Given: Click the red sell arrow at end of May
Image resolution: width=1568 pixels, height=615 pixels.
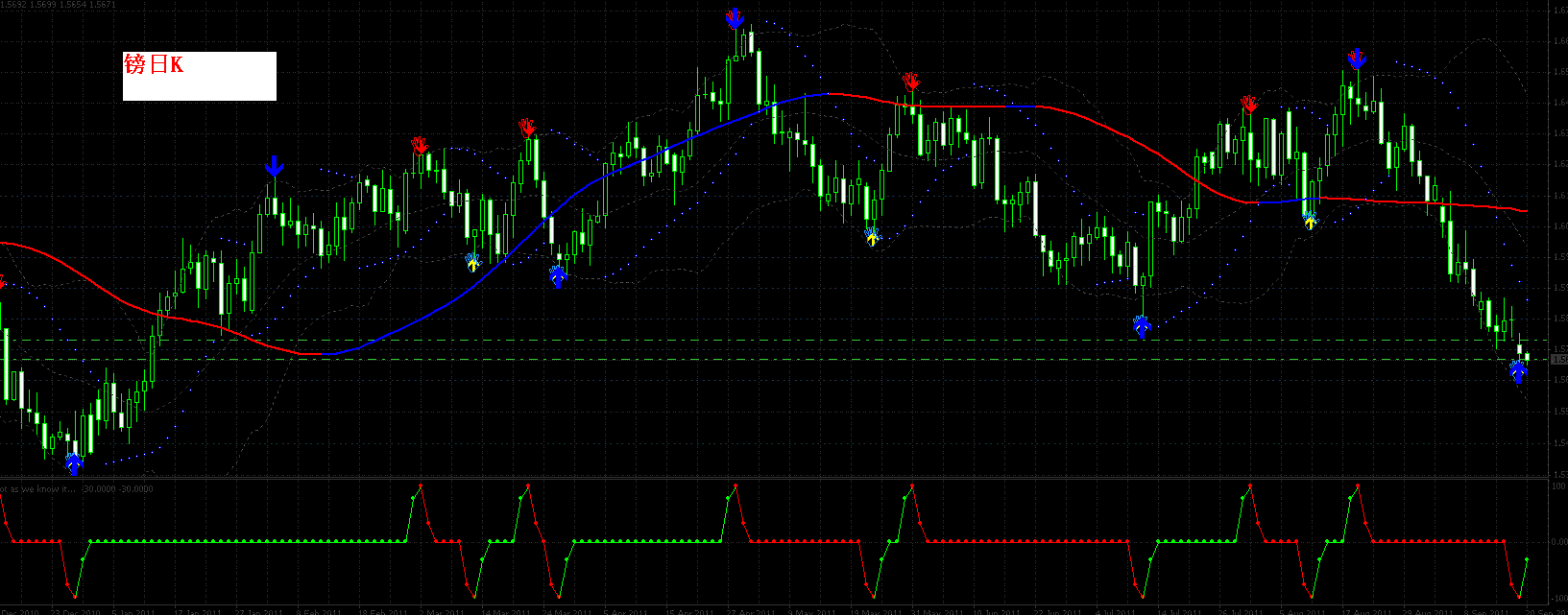Looking at the screenshot, I should pos(912,81).
